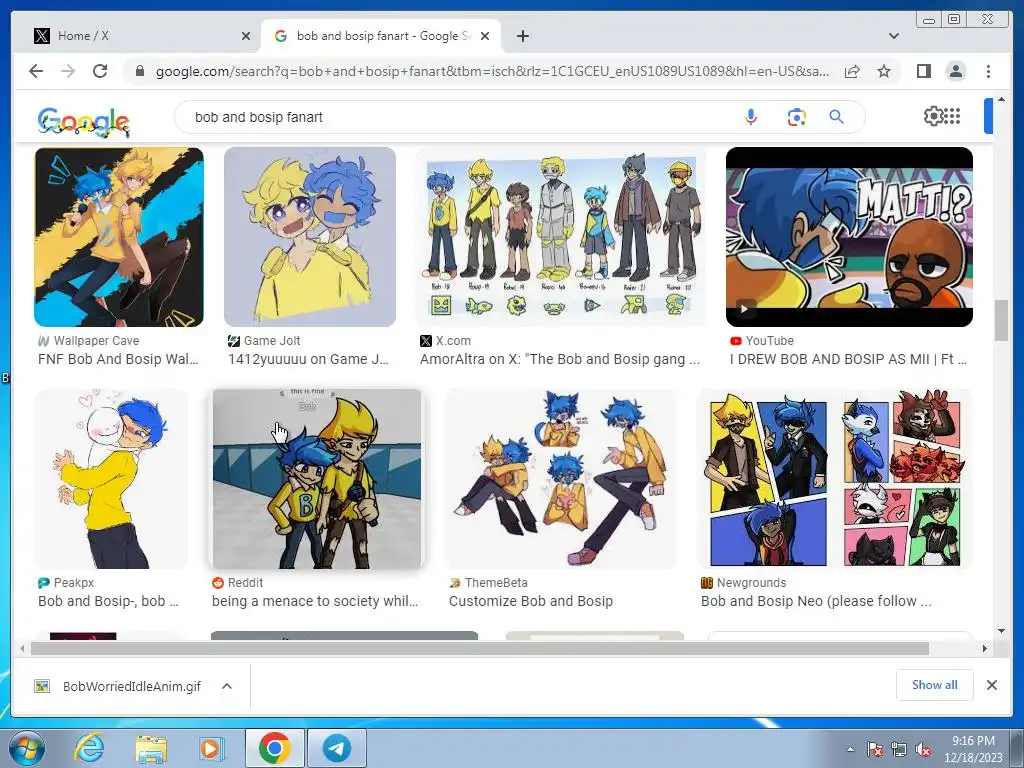Click the scroll down arrow
1024x768 pixels.
pyautogui.click(x=1001, y=631)
